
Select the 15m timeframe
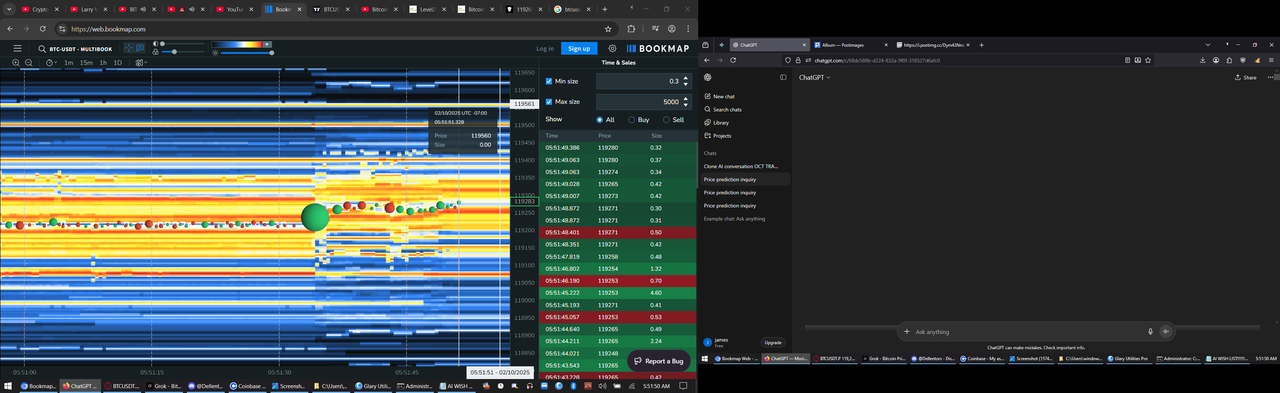click(x=86, y=63)
